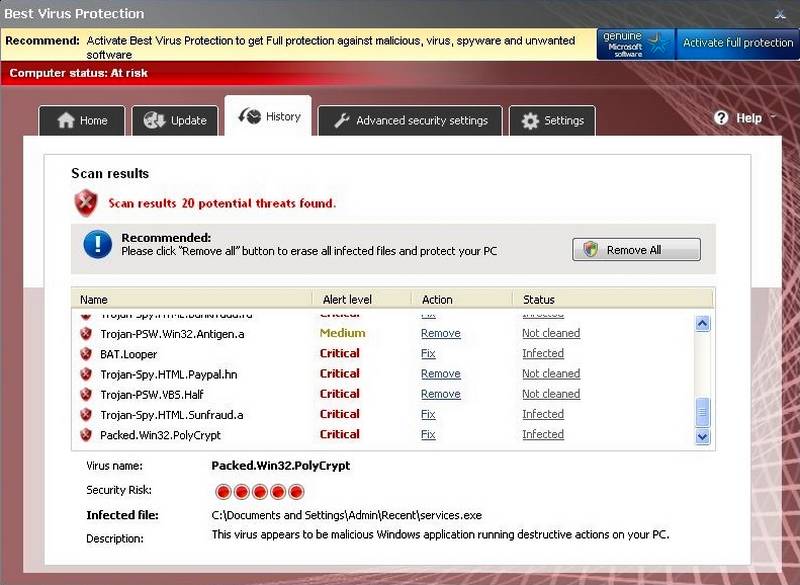Click shield icon beside Trojan-Spy.HTML.Paypal.hn

pyautogui.click(x=86, y=374)
